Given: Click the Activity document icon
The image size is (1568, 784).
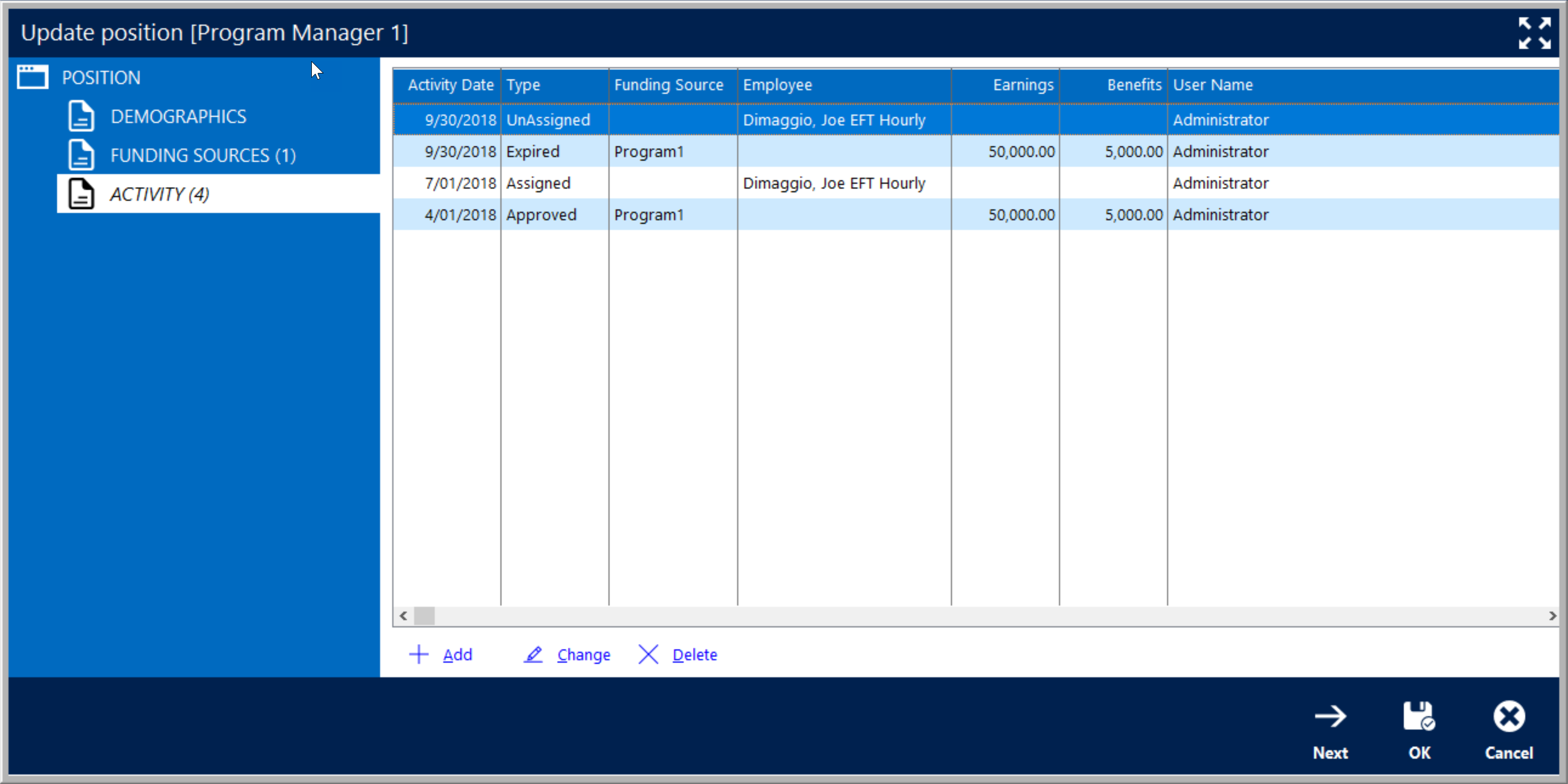Looking at the screenshot, I should [81, 194].
